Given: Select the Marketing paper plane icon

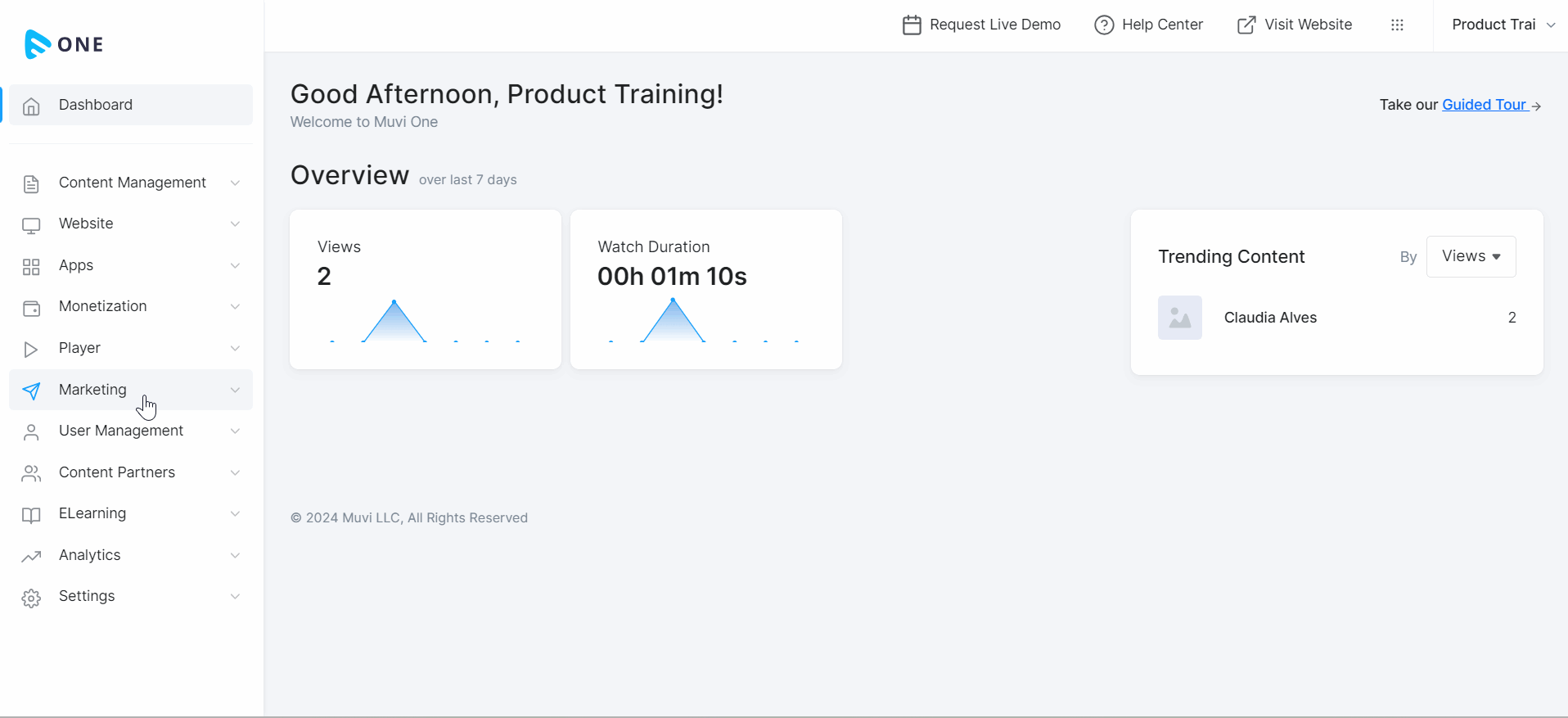Looking at the screenshot, I should pyautogui.click(x=31, y=391).
